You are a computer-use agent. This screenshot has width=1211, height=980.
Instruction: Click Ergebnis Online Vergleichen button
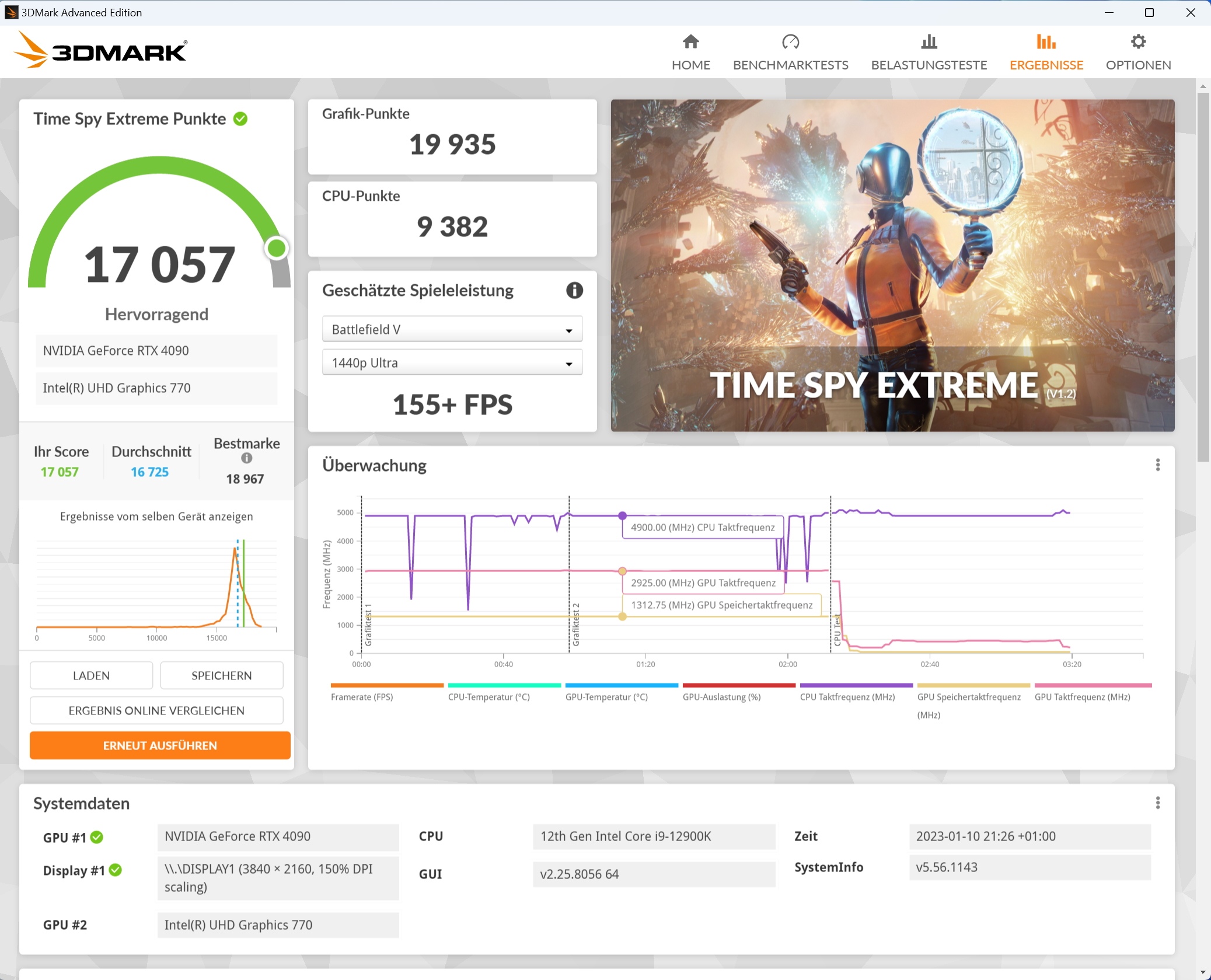point(156,710)
